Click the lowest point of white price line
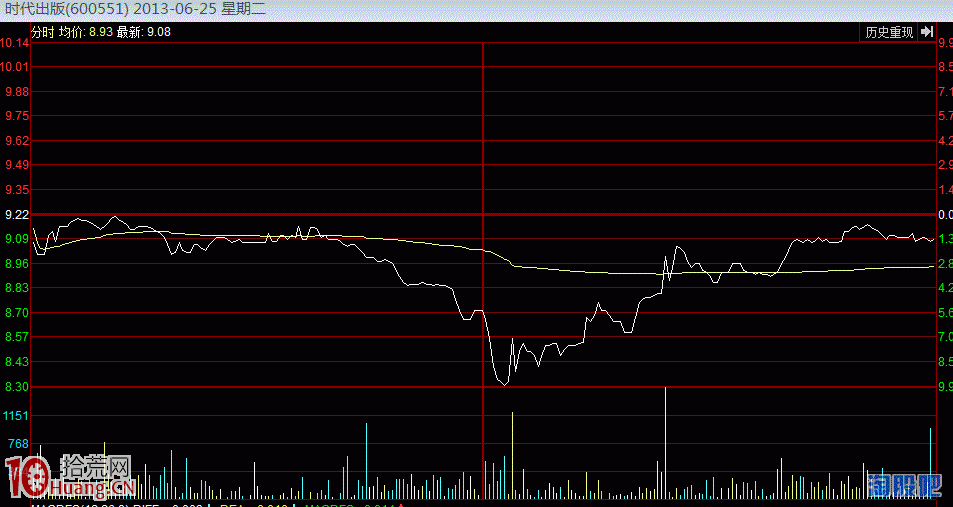The width and height of the screenshot is (953, 507). tap(503, 384)
